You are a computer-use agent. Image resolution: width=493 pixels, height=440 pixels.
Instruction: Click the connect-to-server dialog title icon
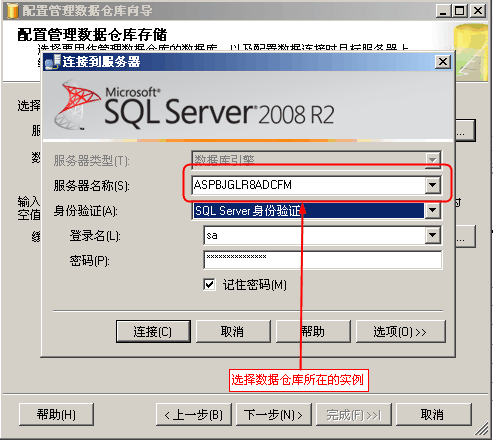coord(53,62)
